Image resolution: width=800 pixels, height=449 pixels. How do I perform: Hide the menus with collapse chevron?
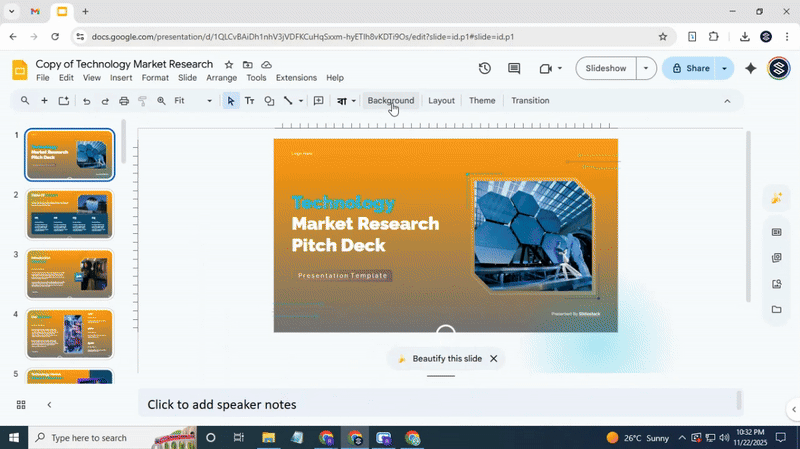click(x=727, y=101)
